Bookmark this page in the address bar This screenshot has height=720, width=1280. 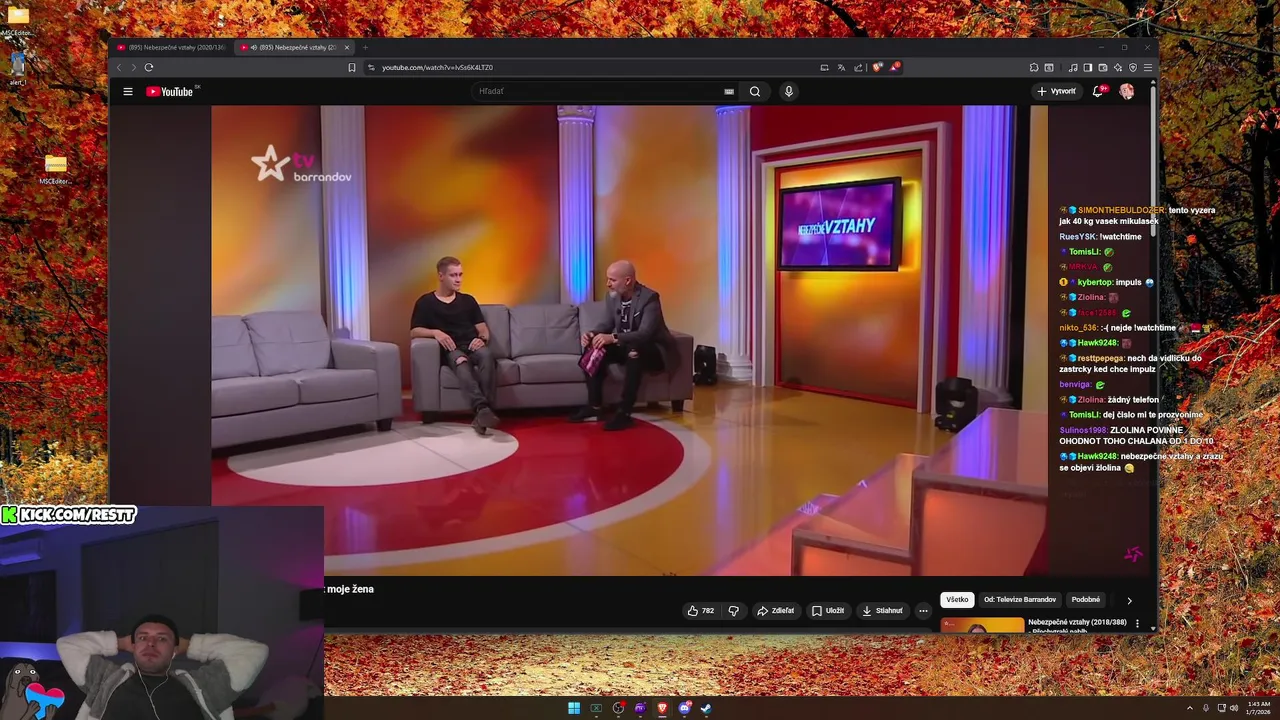tap(352, 67)
